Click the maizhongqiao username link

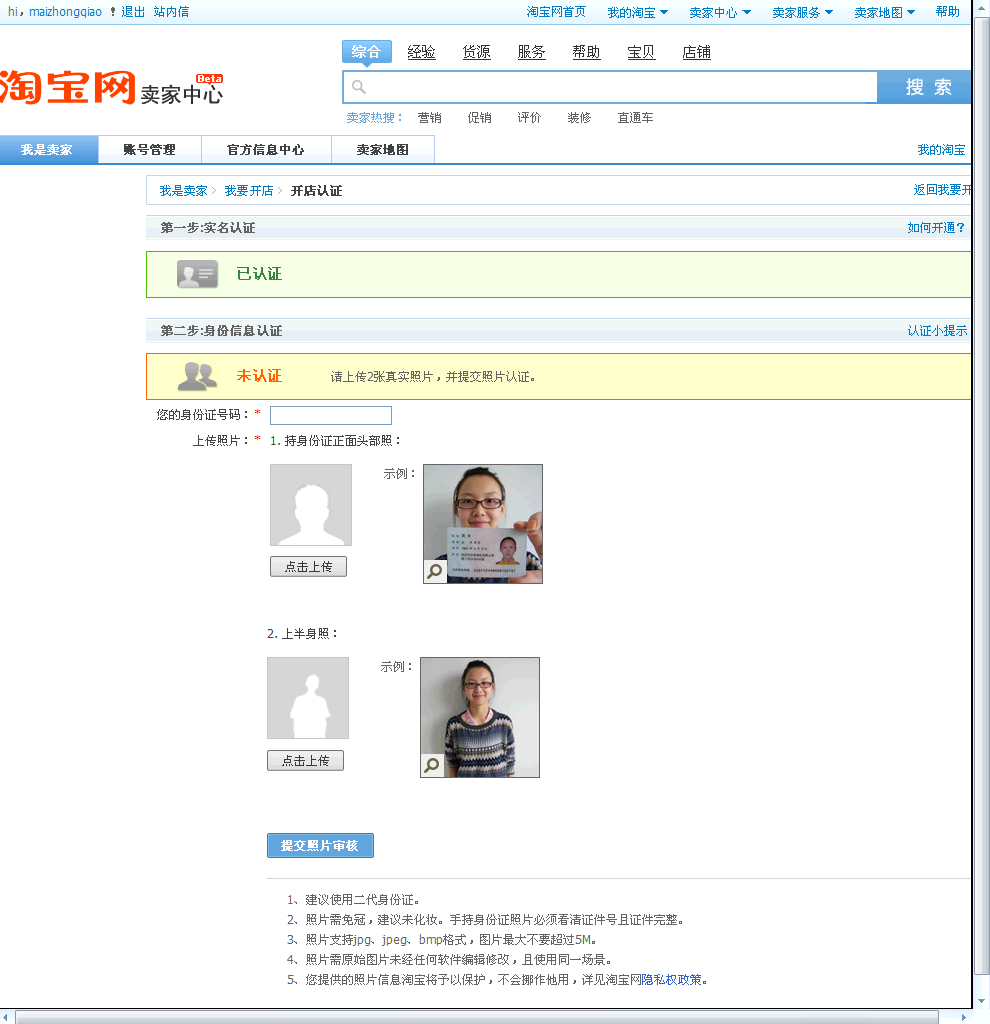(65, 12)
